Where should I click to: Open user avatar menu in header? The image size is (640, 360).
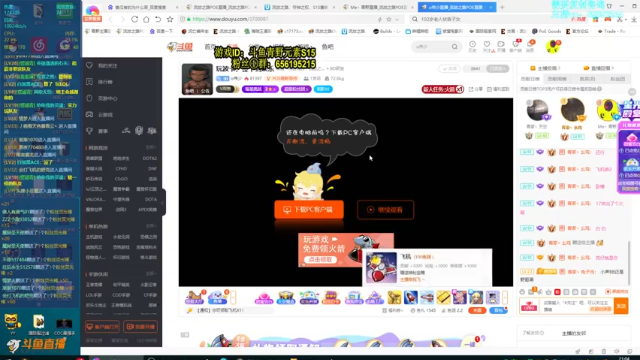tap(553, 46)
